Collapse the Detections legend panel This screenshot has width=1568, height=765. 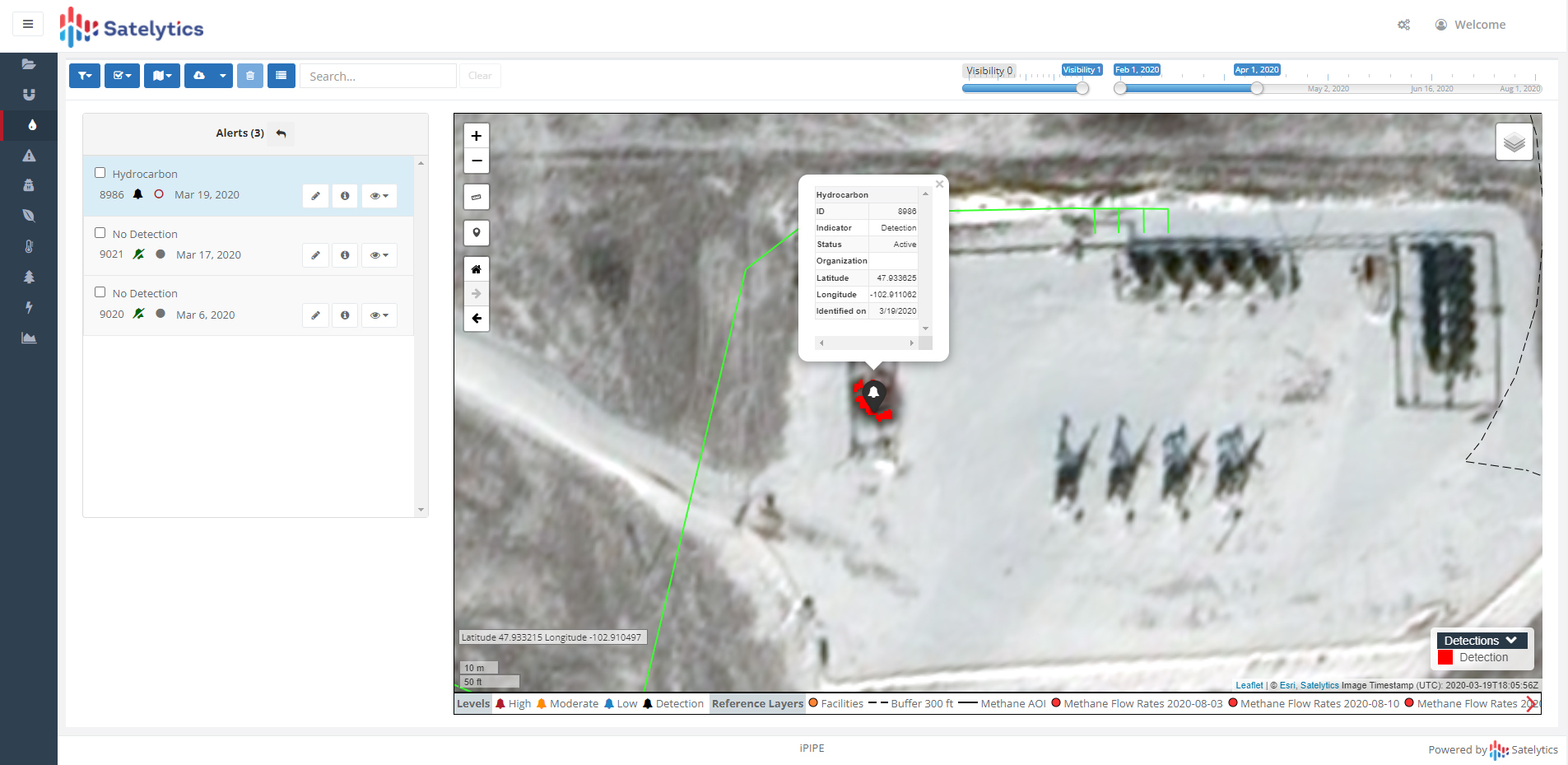coord(1511,641)
